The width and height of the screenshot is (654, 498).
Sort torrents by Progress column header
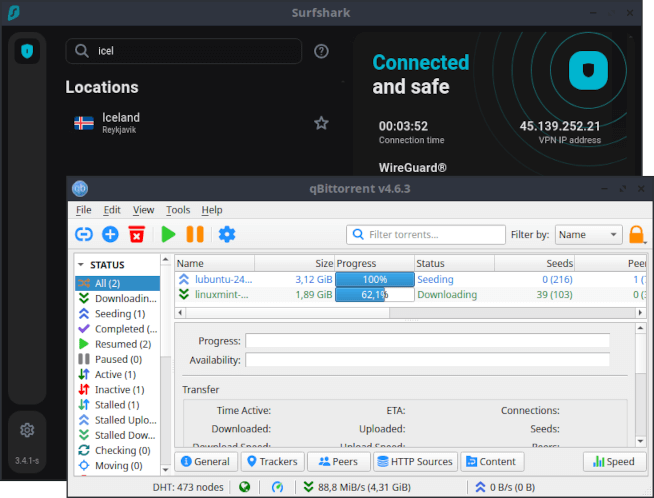click(375, 263)
